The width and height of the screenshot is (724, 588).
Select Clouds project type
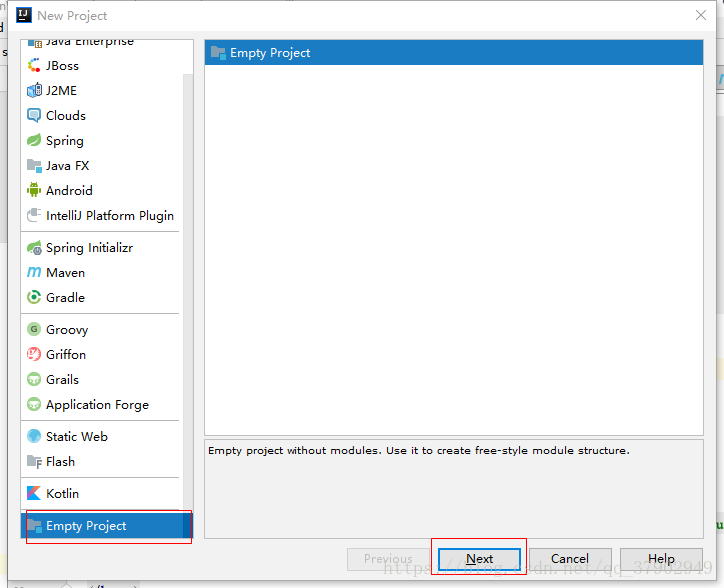(x=102, y=115)
